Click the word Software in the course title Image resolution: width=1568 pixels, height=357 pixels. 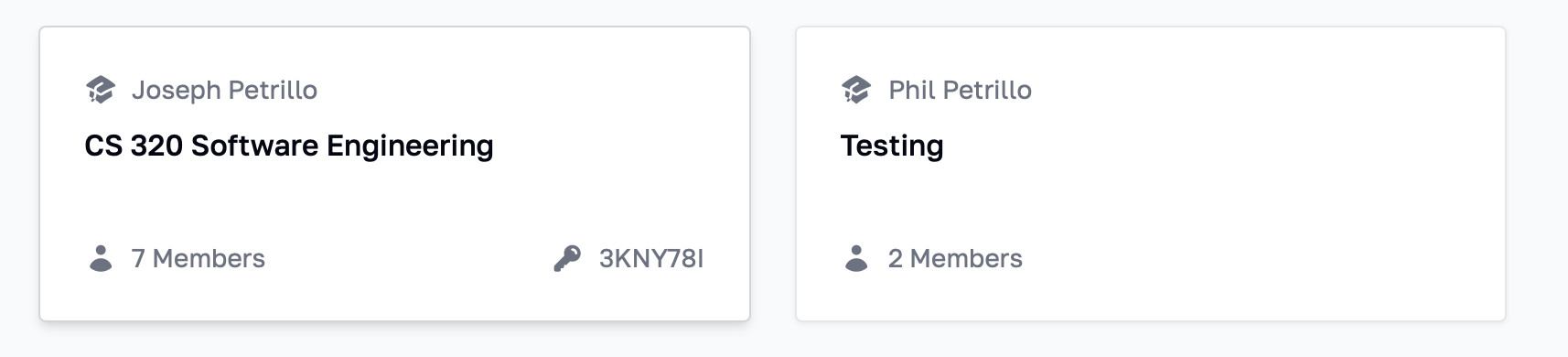click(x=254, y=146)
